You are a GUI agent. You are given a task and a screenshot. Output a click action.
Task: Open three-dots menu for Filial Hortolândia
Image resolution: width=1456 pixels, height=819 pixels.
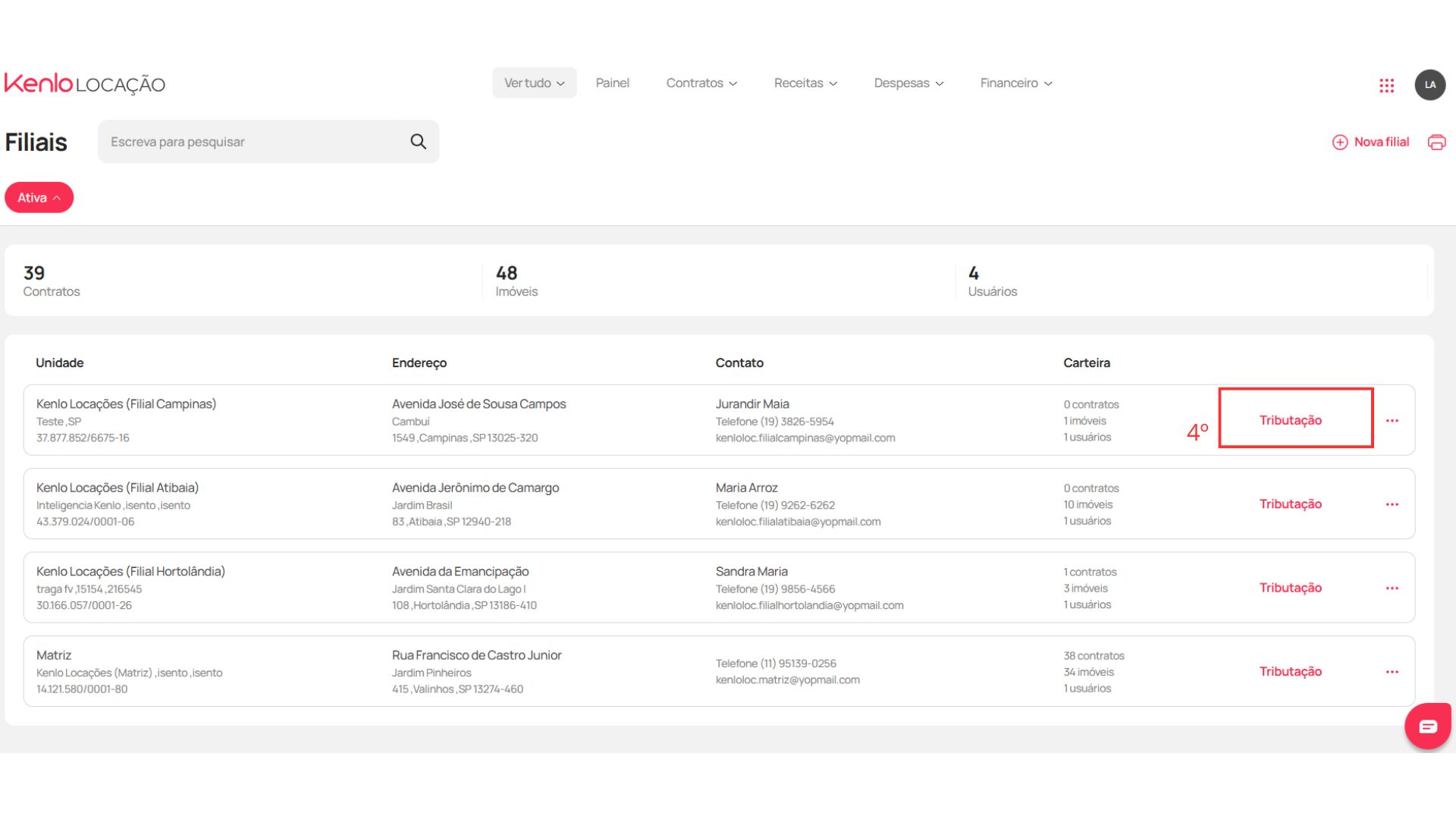coord(1392,588)
